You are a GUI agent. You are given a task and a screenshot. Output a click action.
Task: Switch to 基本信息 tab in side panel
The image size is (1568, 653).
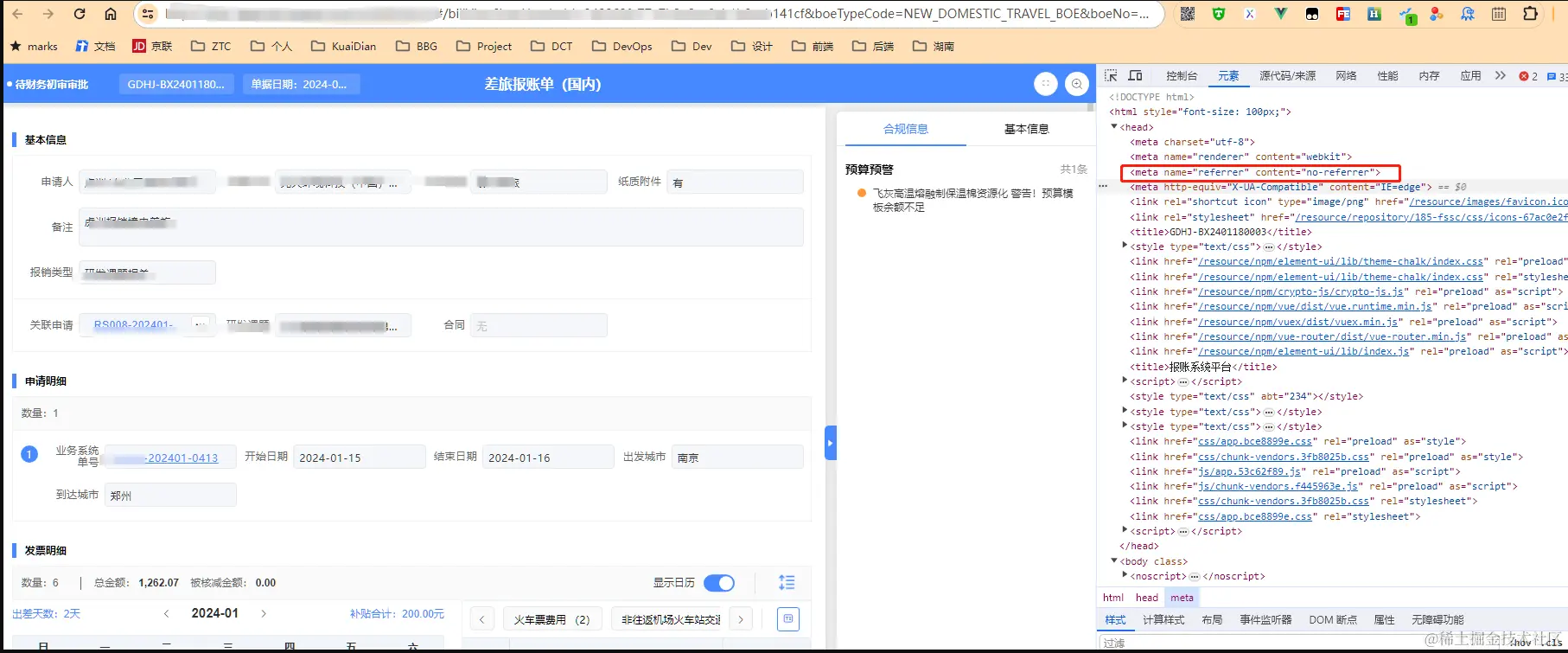(1026, 129)
